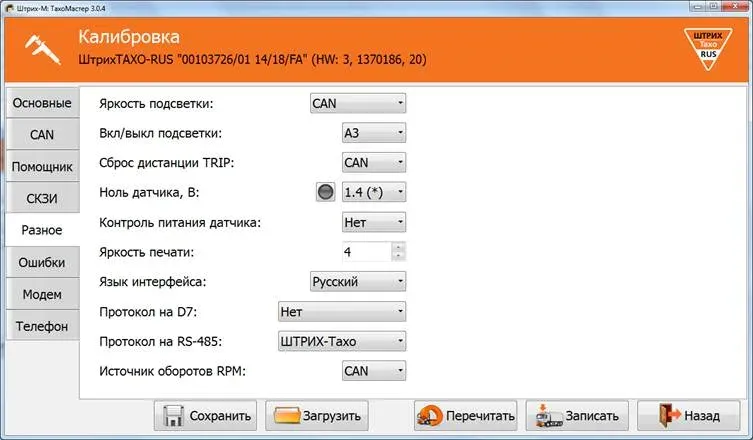Viewport: 753px width, 440px height.
Task: Click the Загрузить button
Action: coord(317,416)
